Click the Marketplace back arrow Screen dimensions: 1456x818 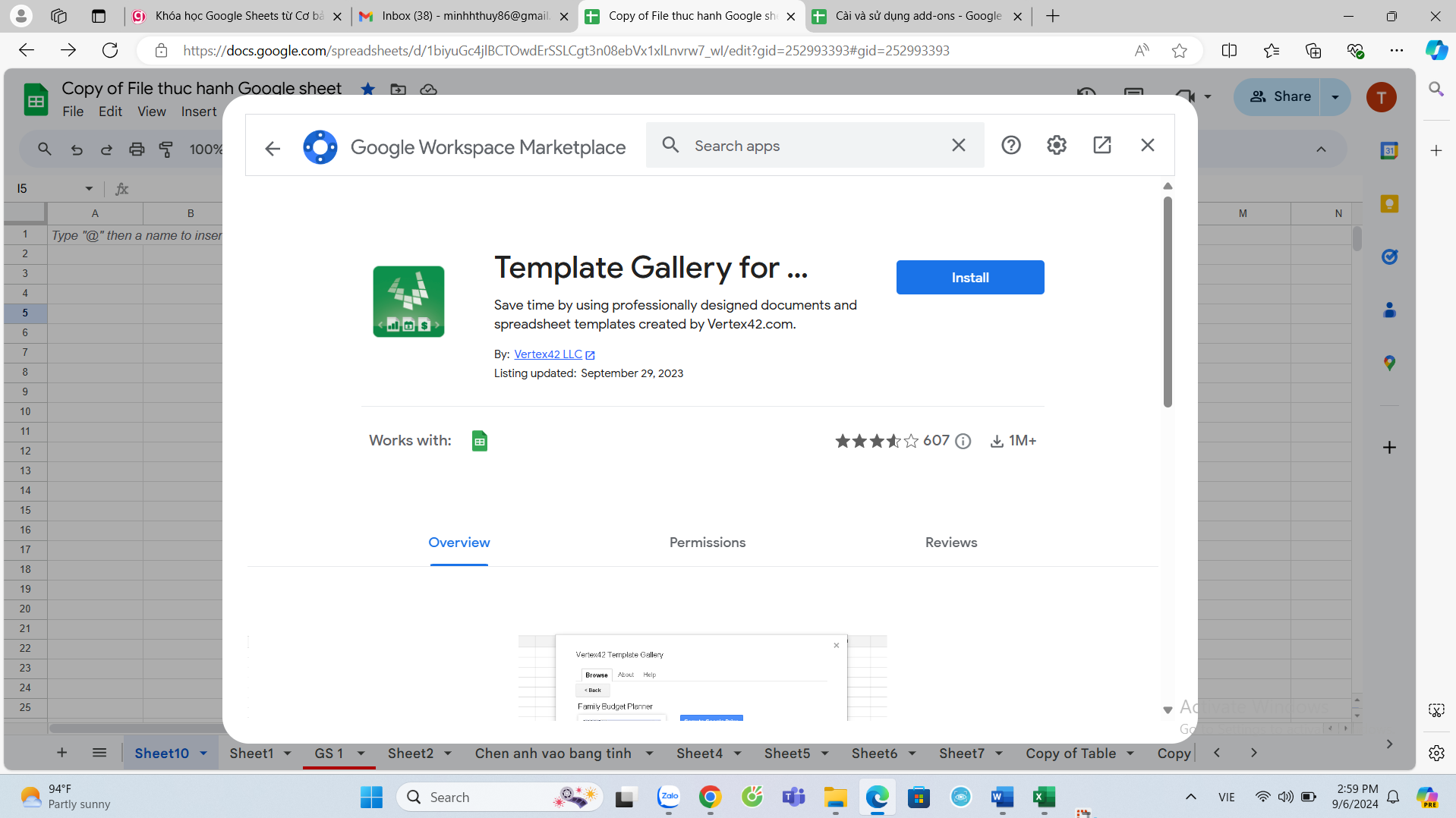point(273,148)
